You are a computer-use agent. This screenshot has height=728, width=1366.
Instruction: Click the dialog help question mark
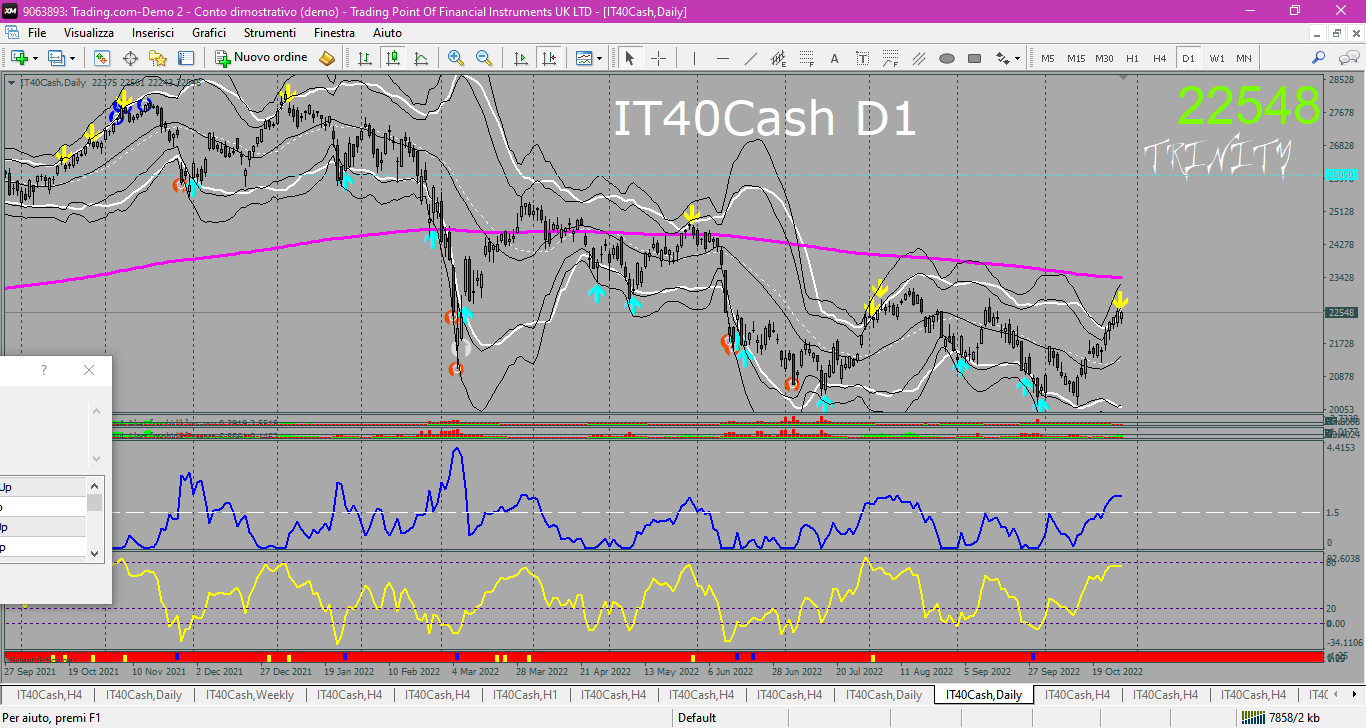click(x=44, y=370)
